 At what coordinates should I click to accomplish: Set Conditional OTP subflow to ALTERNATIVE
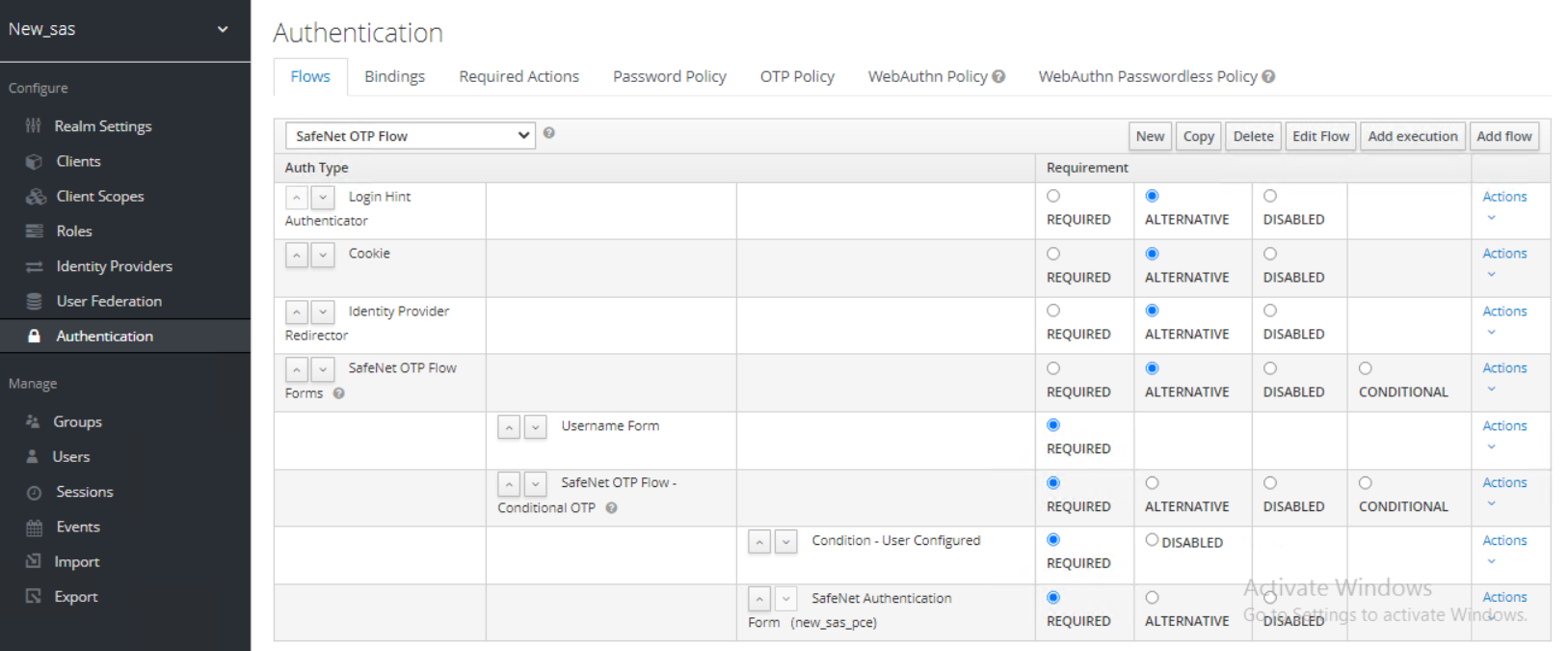[x=1152, y=483]
